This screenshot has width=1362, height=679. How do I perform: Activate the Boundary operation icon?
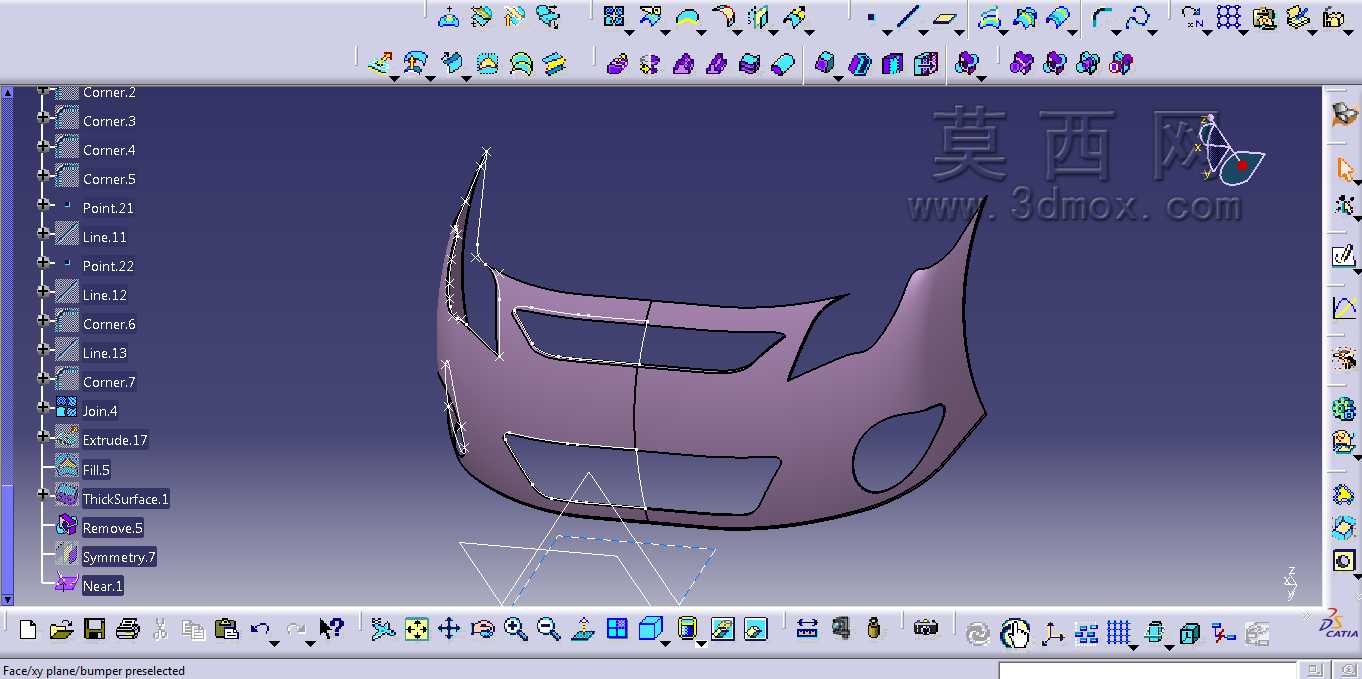coord(687,16)
